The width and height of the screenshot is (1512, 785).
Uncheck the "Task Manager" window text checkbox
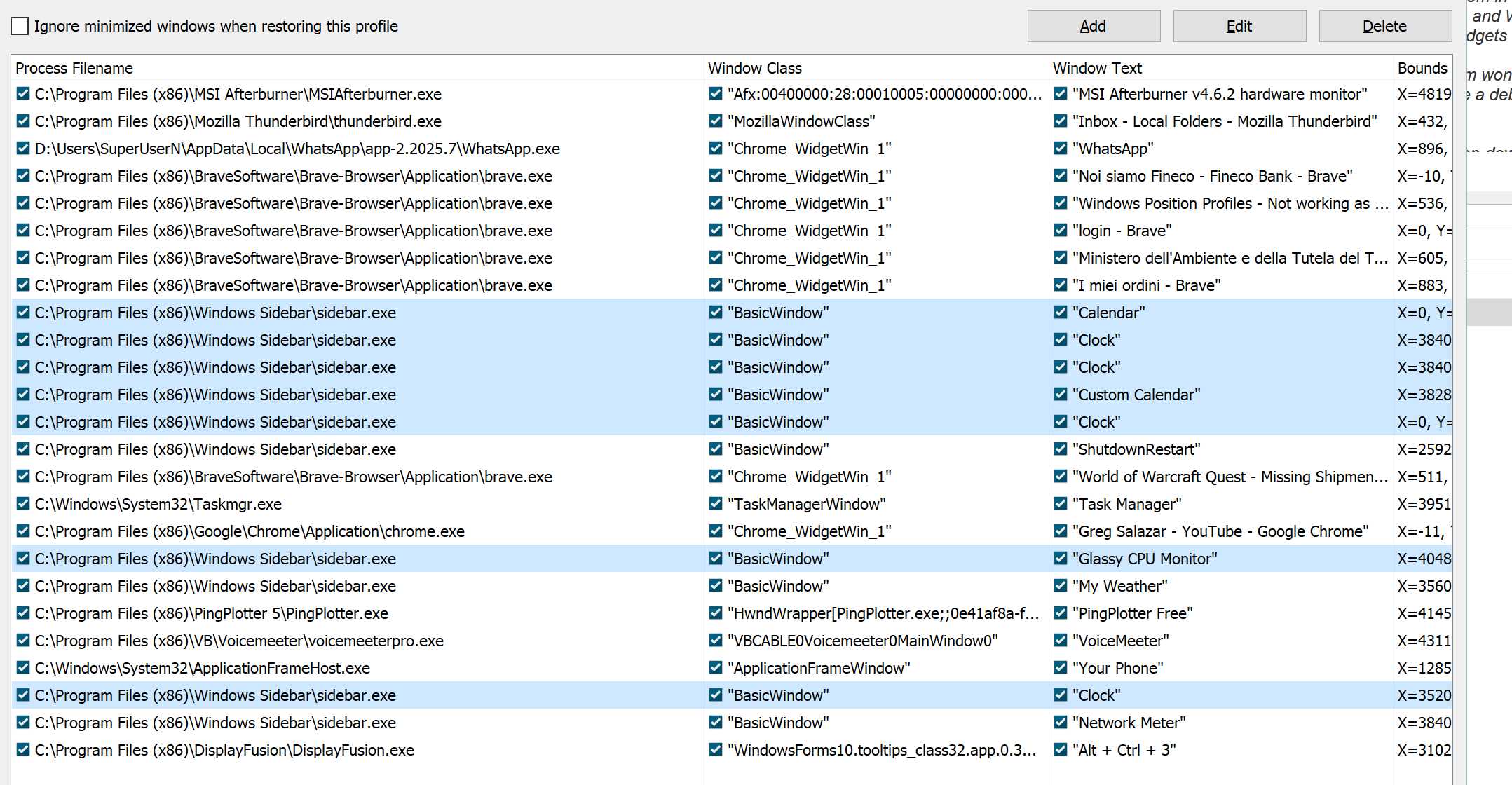[1061, 504]
